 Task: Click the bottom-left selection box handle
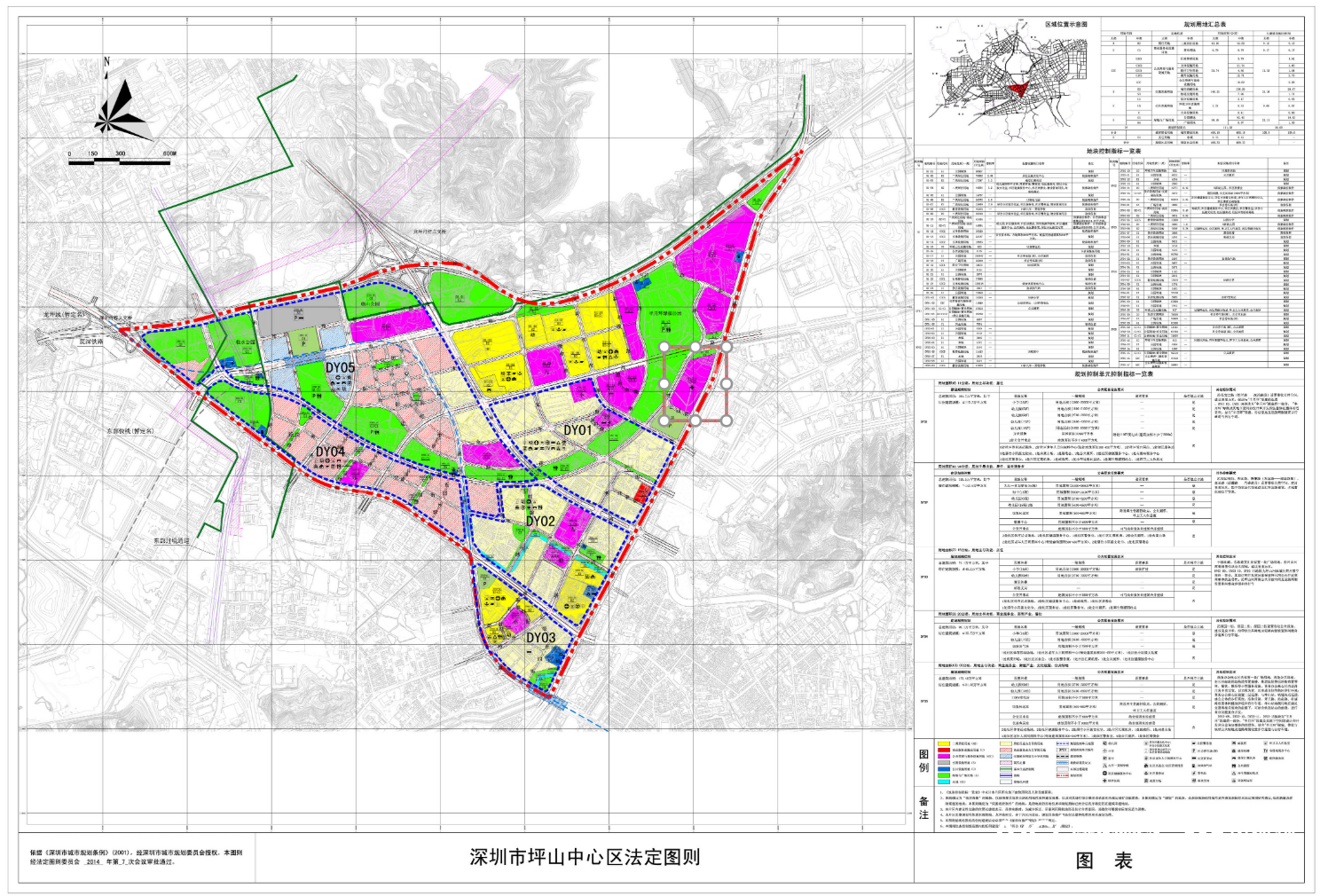(x=665, y=420)
